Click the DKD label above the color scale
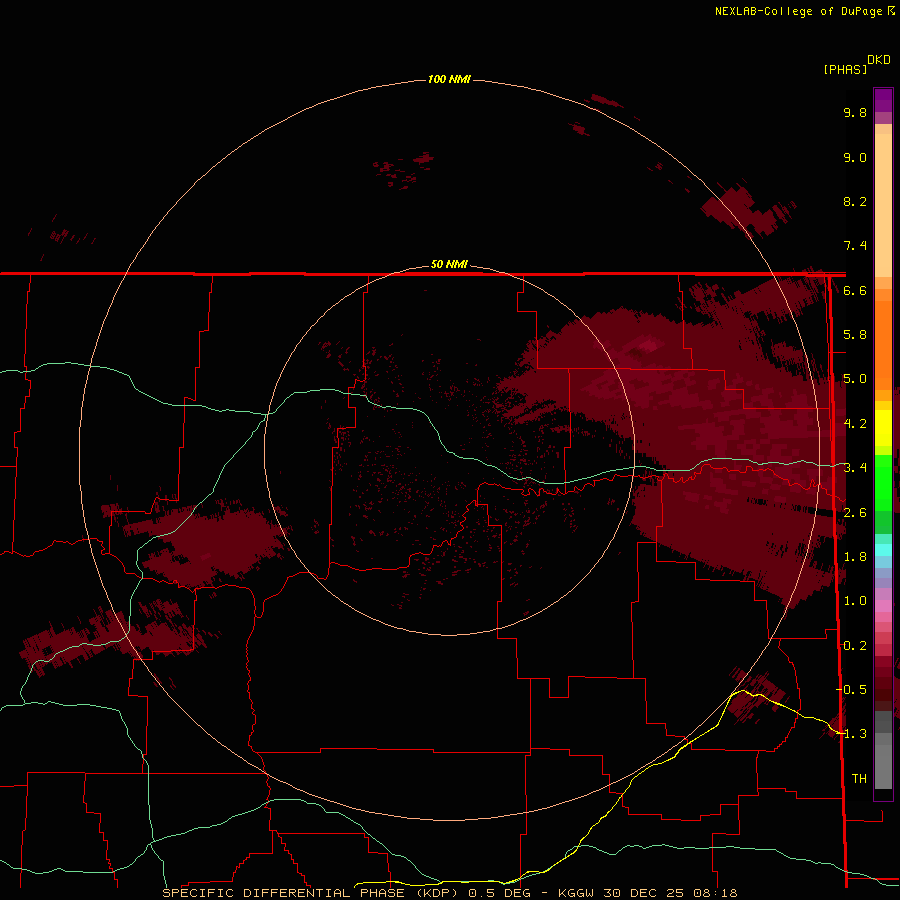900x900 pixels. click(879, 60)
